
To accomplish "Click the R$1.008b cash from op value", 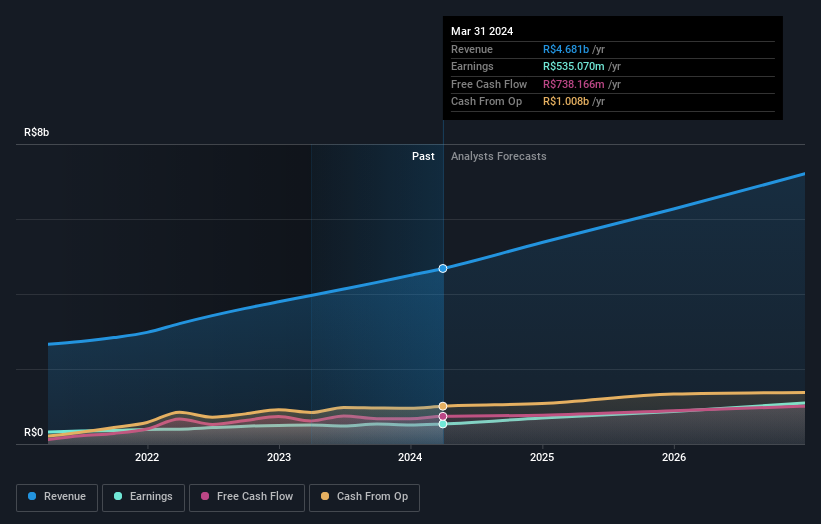I will [566, 102].
